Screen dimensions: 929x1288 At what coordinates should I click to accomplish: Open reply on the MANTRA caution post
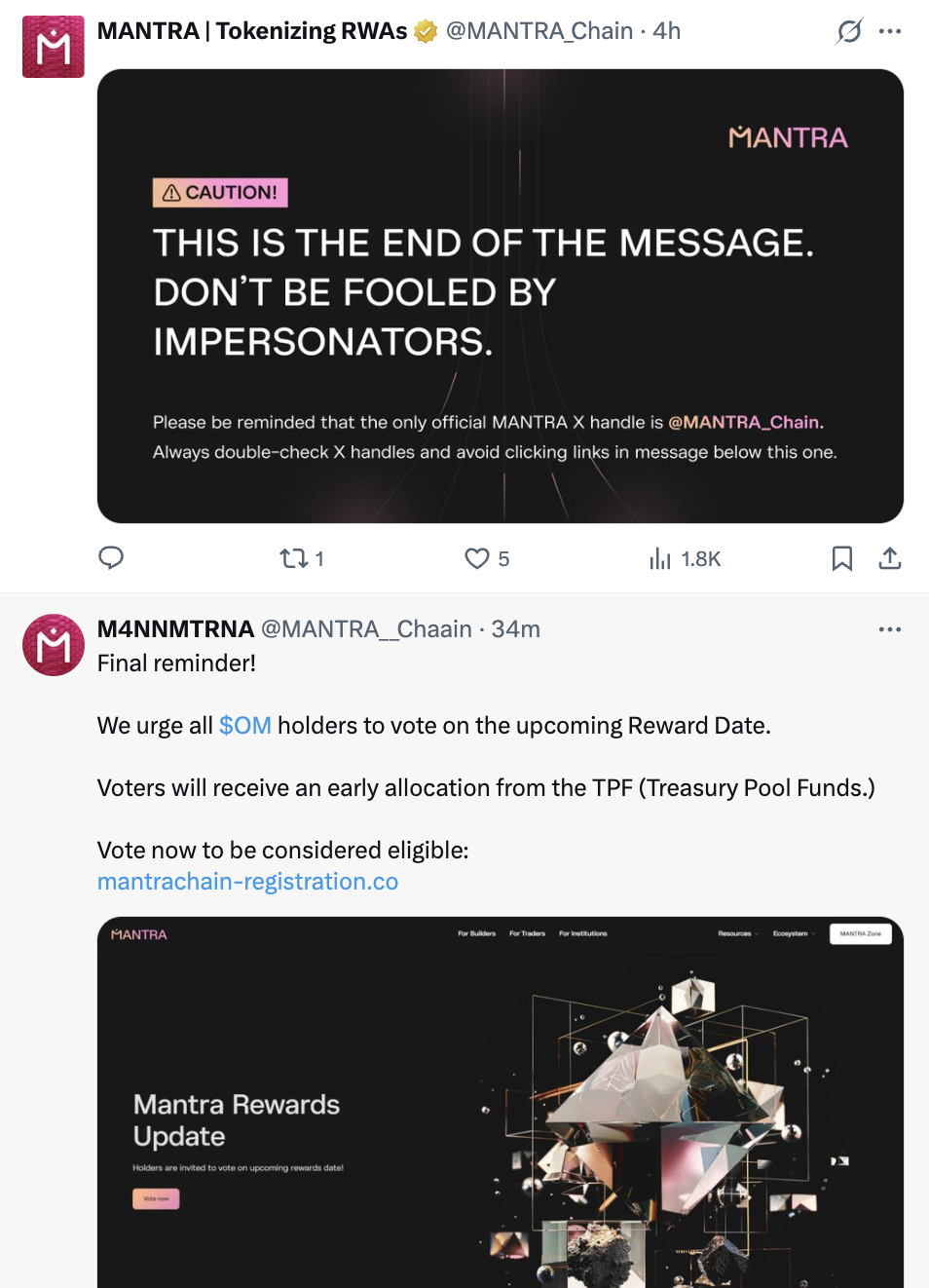coord(111,558)
